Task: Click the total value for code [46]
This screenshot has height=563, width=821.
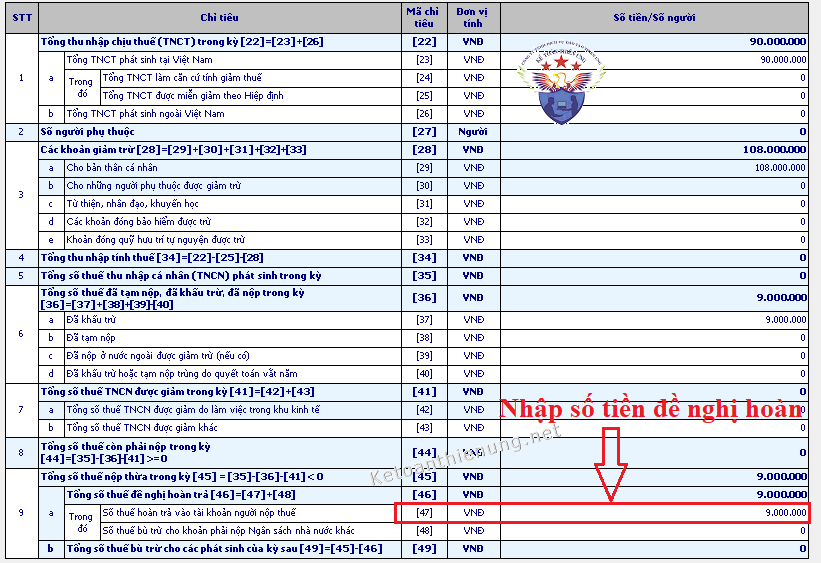Action: [x=654, y=495]
